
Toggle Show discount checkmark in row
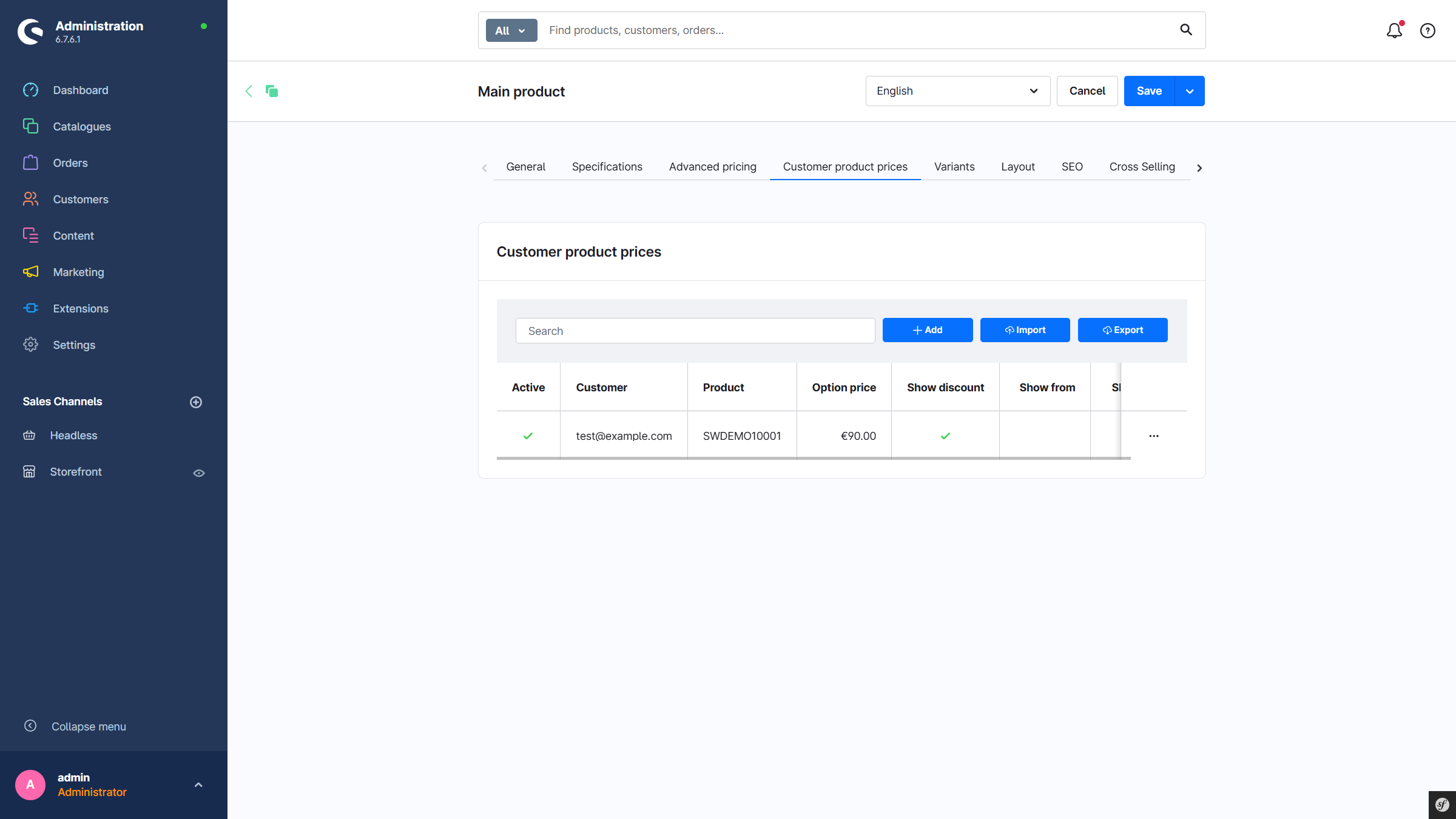click(x=945, y=436)
